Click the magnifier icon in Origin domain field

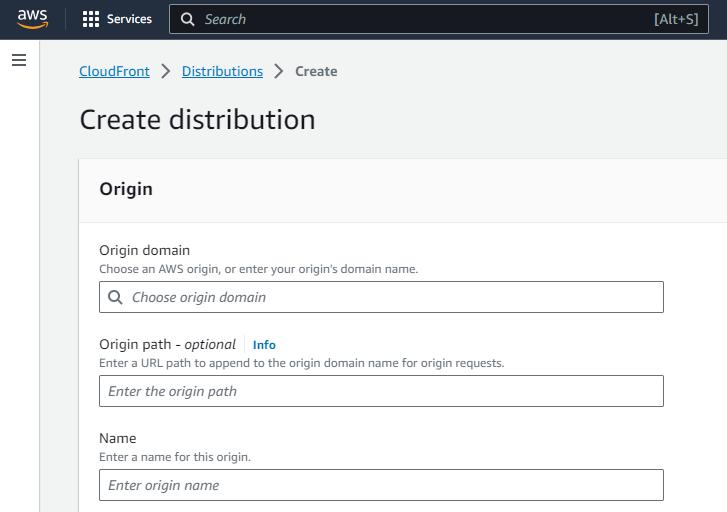115,297
